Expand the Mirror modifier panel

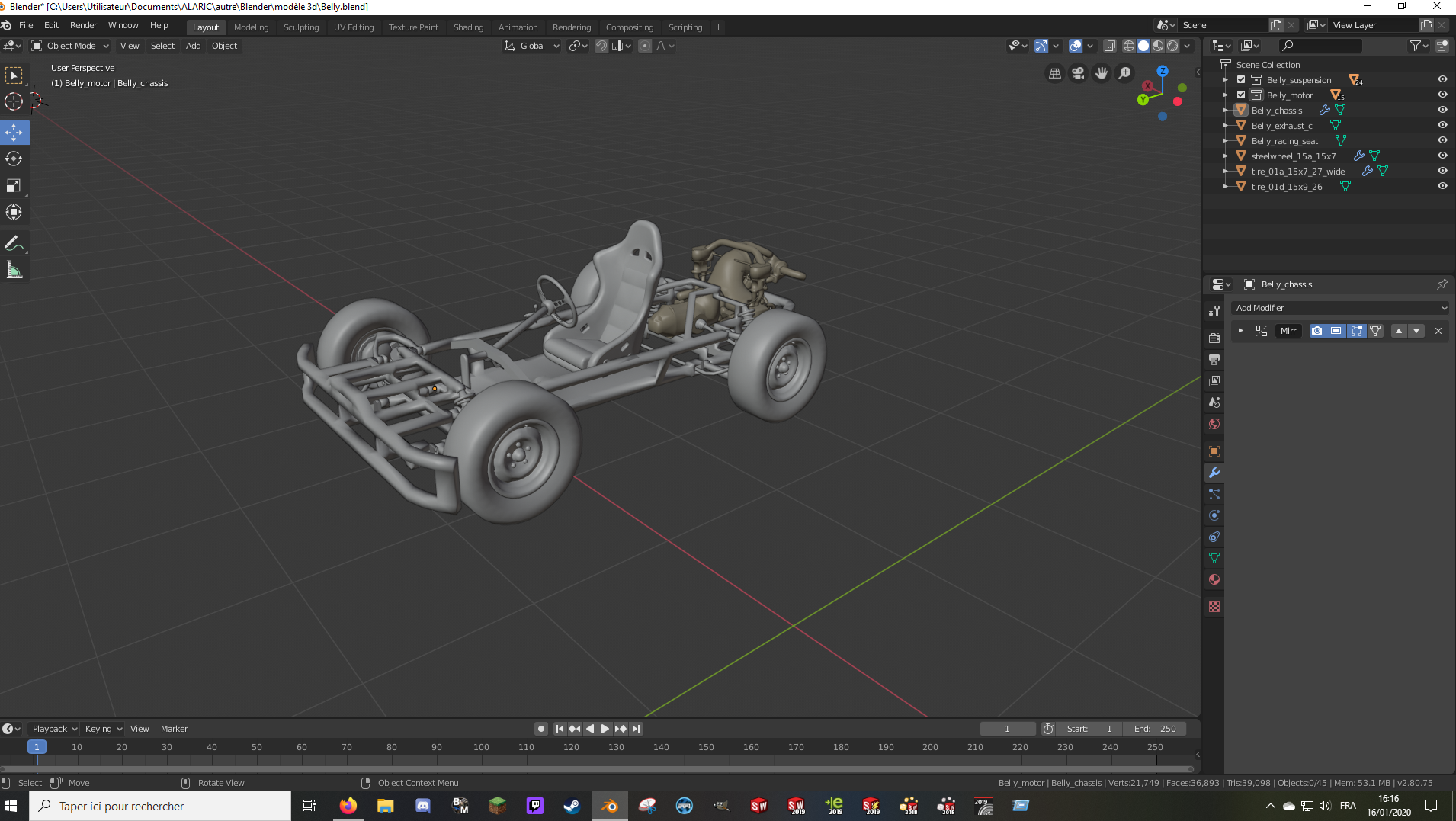1241,331
